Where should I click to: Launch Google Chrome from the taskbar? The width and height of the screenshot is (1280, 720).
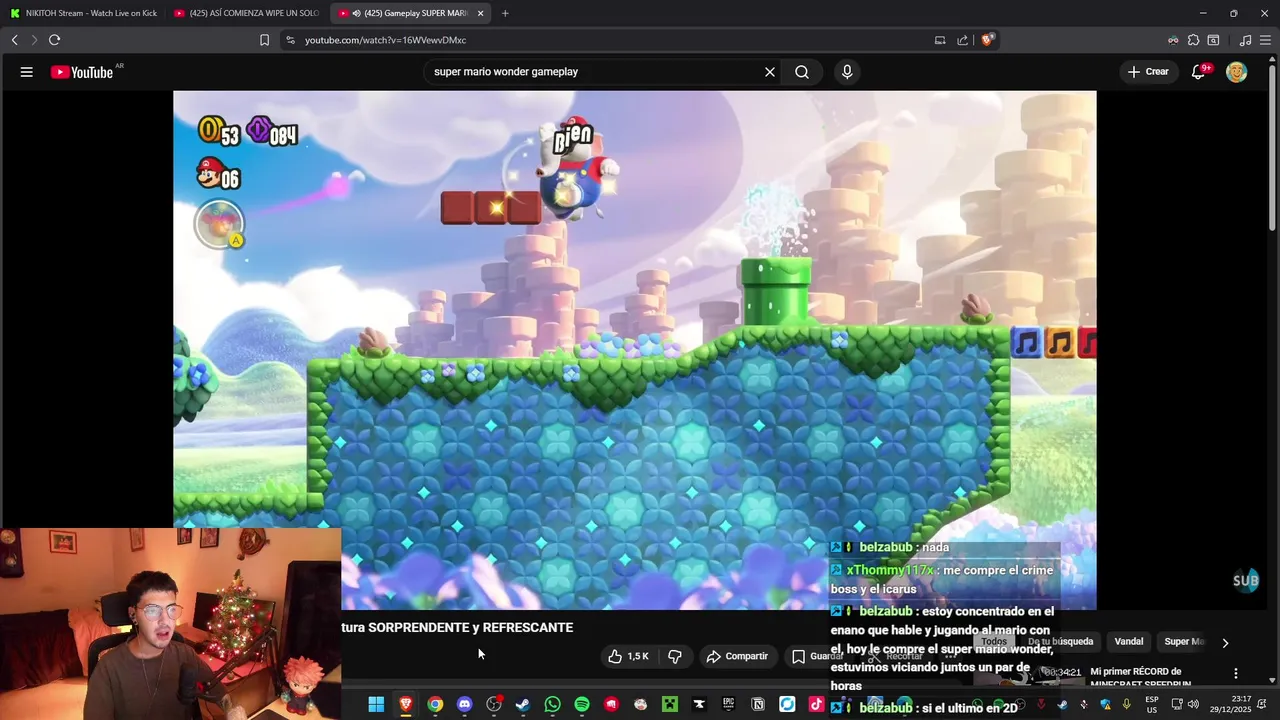pyautogui.click(x=435, y=705)
